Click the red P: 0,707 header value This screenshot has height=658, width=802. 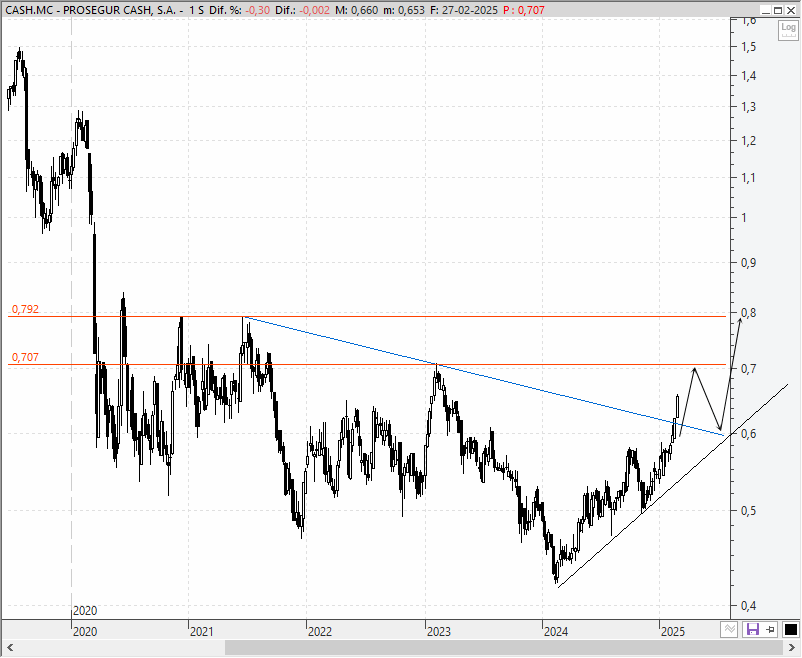(524, 10)
